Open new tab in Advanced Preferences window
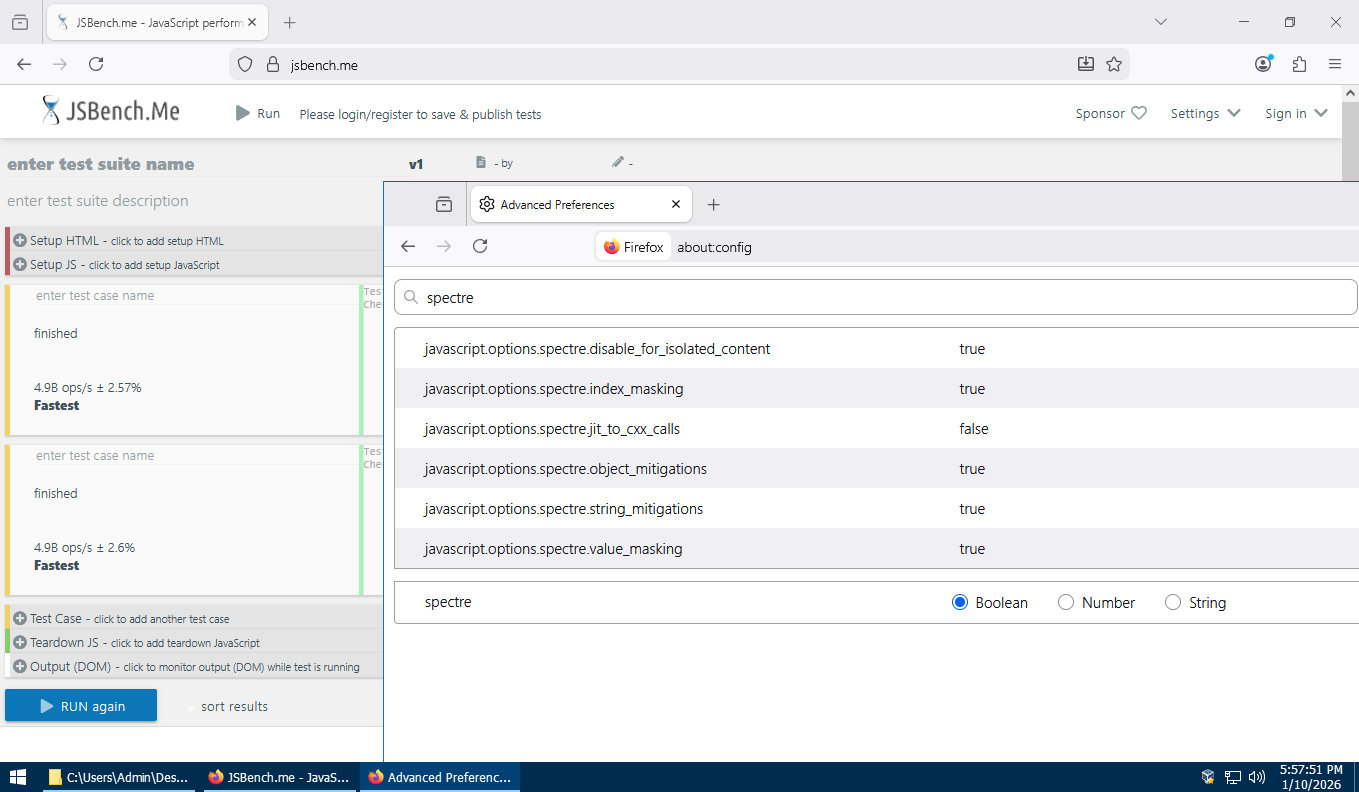Viewport: 1359px width, 792px height. 713,205
